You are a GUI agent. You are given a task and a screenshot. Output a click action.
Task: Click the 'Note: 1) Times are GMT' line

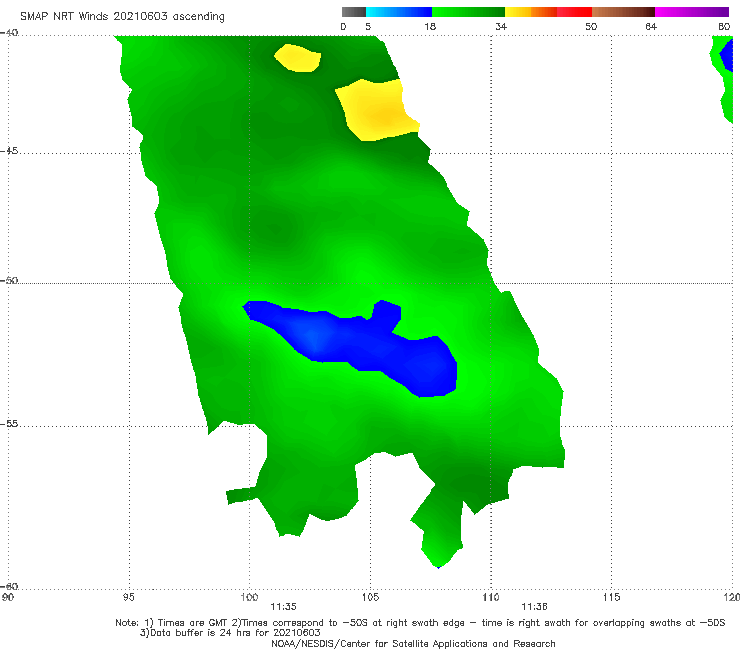pyautogui.click(x=420, y=623)
